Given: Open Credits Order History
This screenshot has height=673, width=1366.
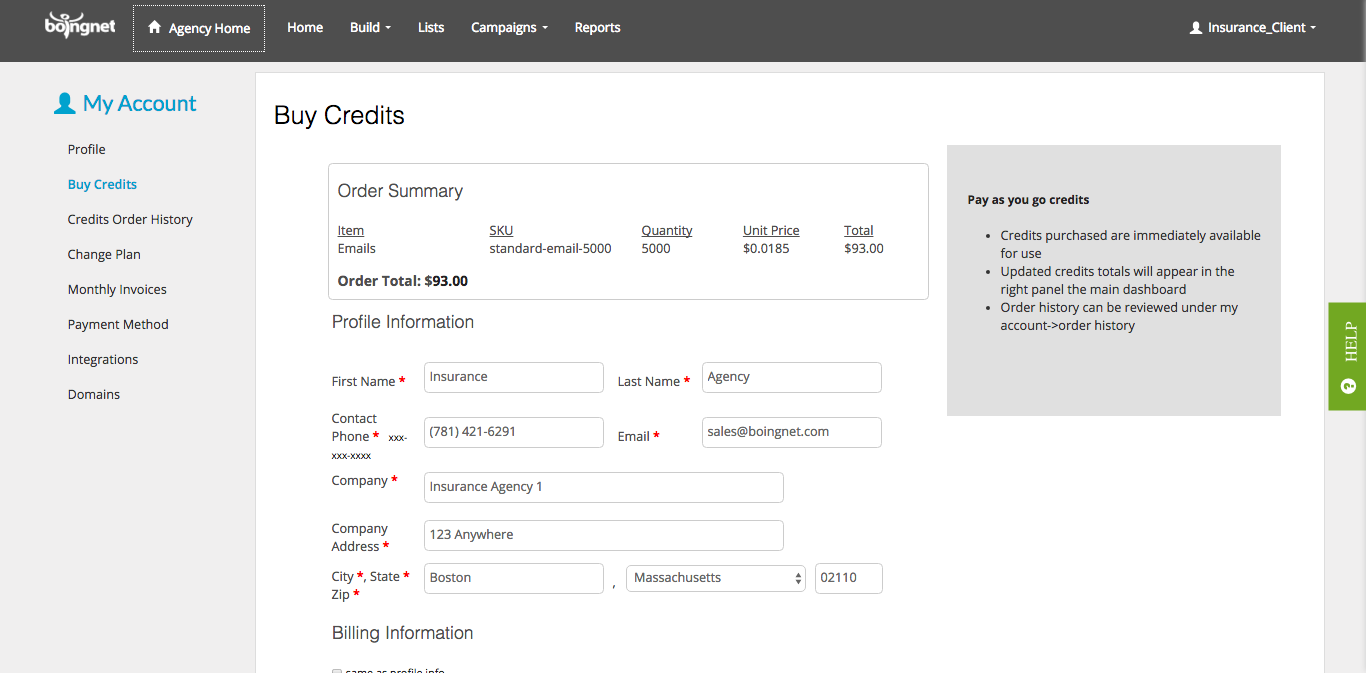Looking at the screenshot, I should point(130,219).
